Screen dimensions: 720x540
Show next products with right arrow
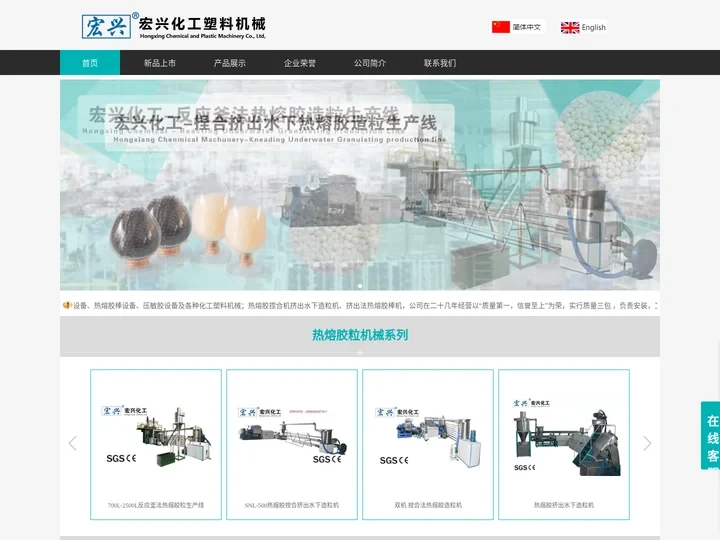click(647, 443)
